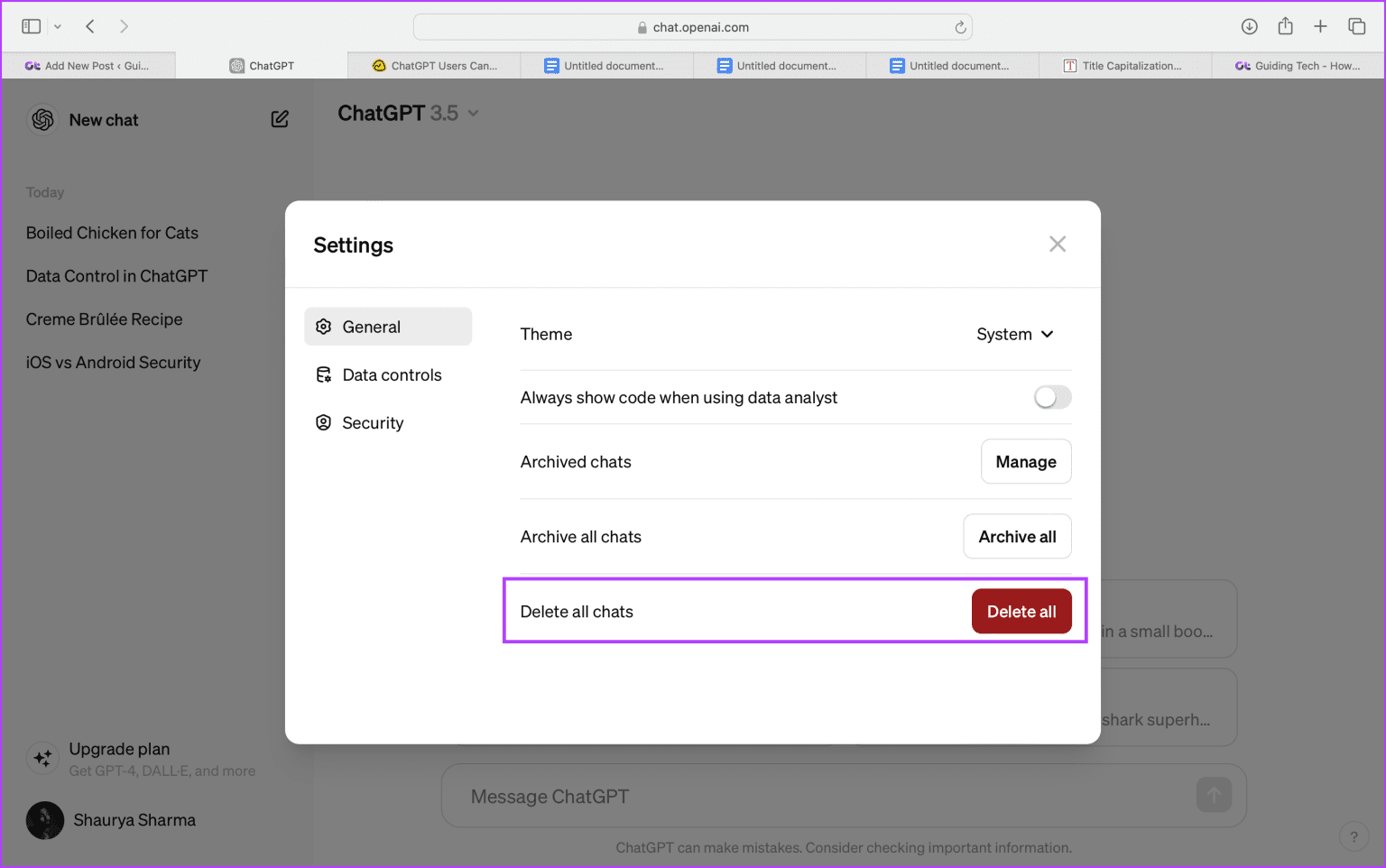Screen dimensions: 1386x868
Task: Click the send message arrow icon
Action: 1214,795
